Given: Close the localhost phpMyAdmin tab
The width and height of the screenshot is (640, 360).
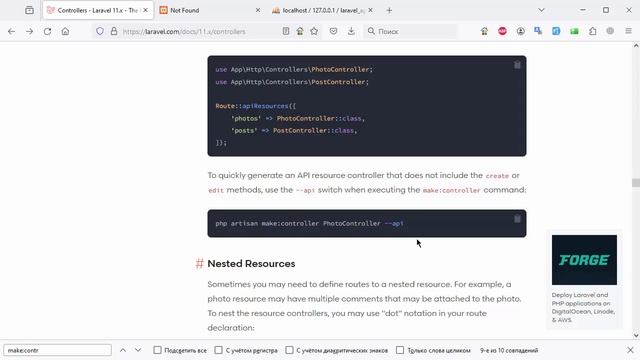Looking at the screenshot, I should pos(370,10).
